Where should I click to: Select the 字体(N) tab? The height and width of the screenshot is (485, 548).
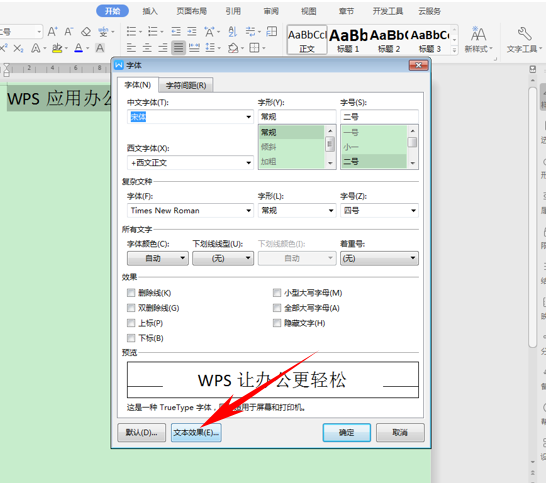tap(138, 85)
